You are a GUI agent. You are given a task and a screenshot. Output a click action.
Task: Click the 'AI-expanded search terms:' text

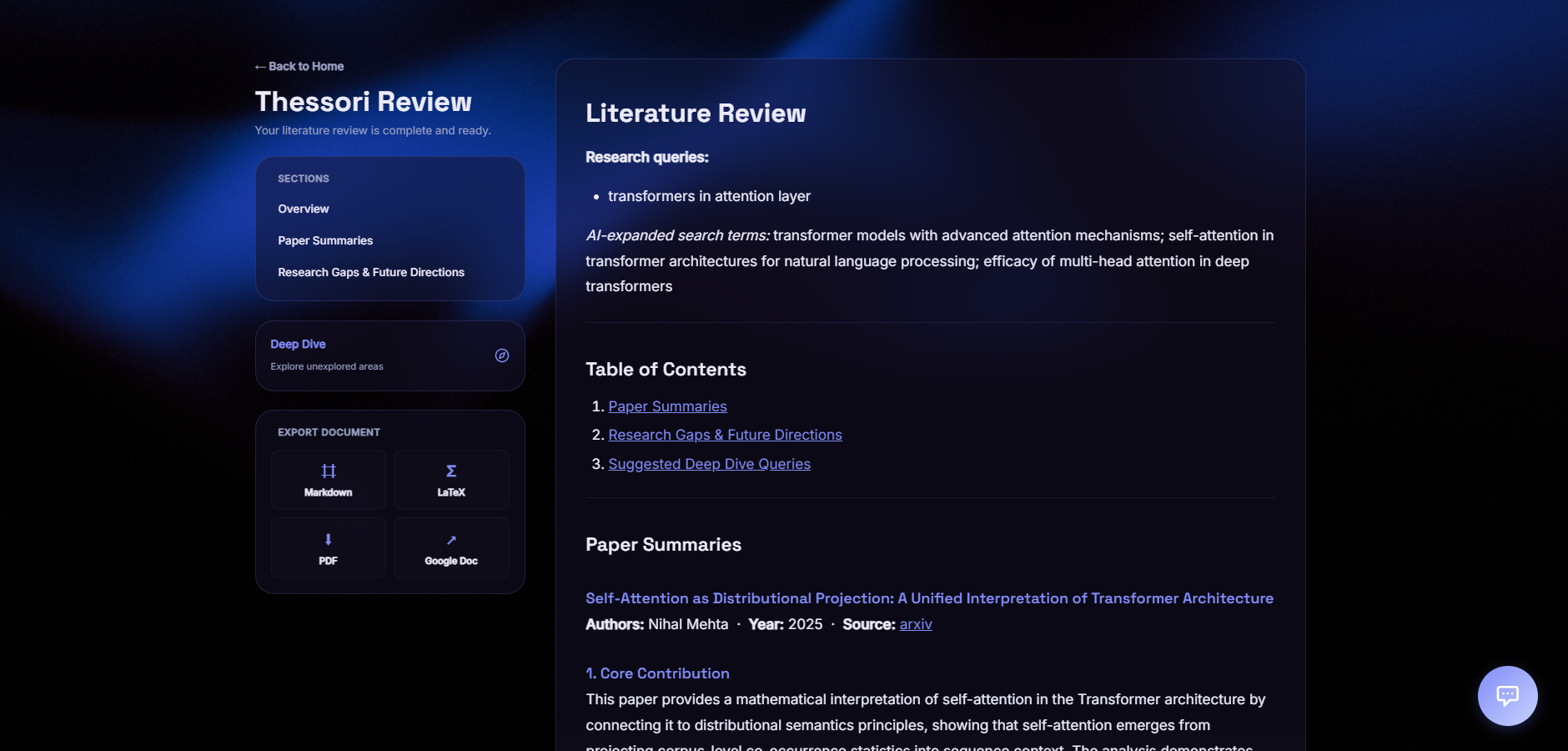click(677, 235)
